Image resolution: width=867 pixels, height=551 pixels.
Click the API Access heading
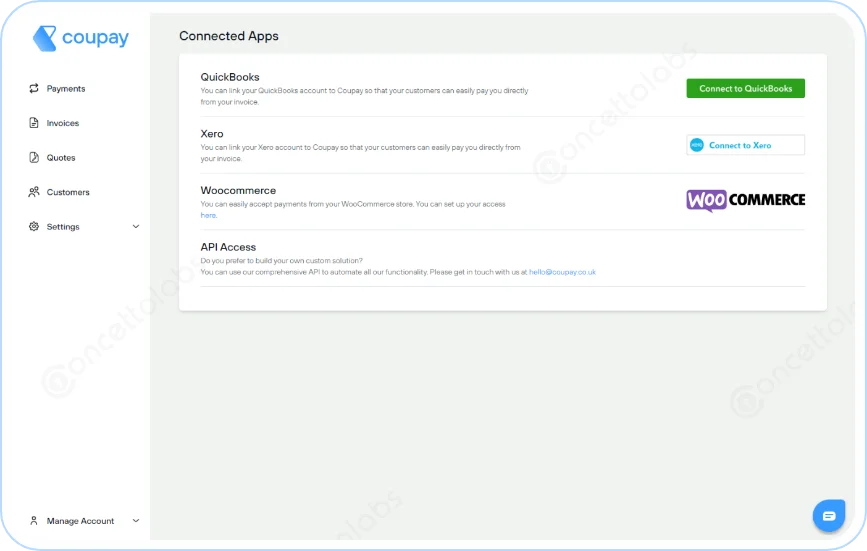tap(228, 247)
